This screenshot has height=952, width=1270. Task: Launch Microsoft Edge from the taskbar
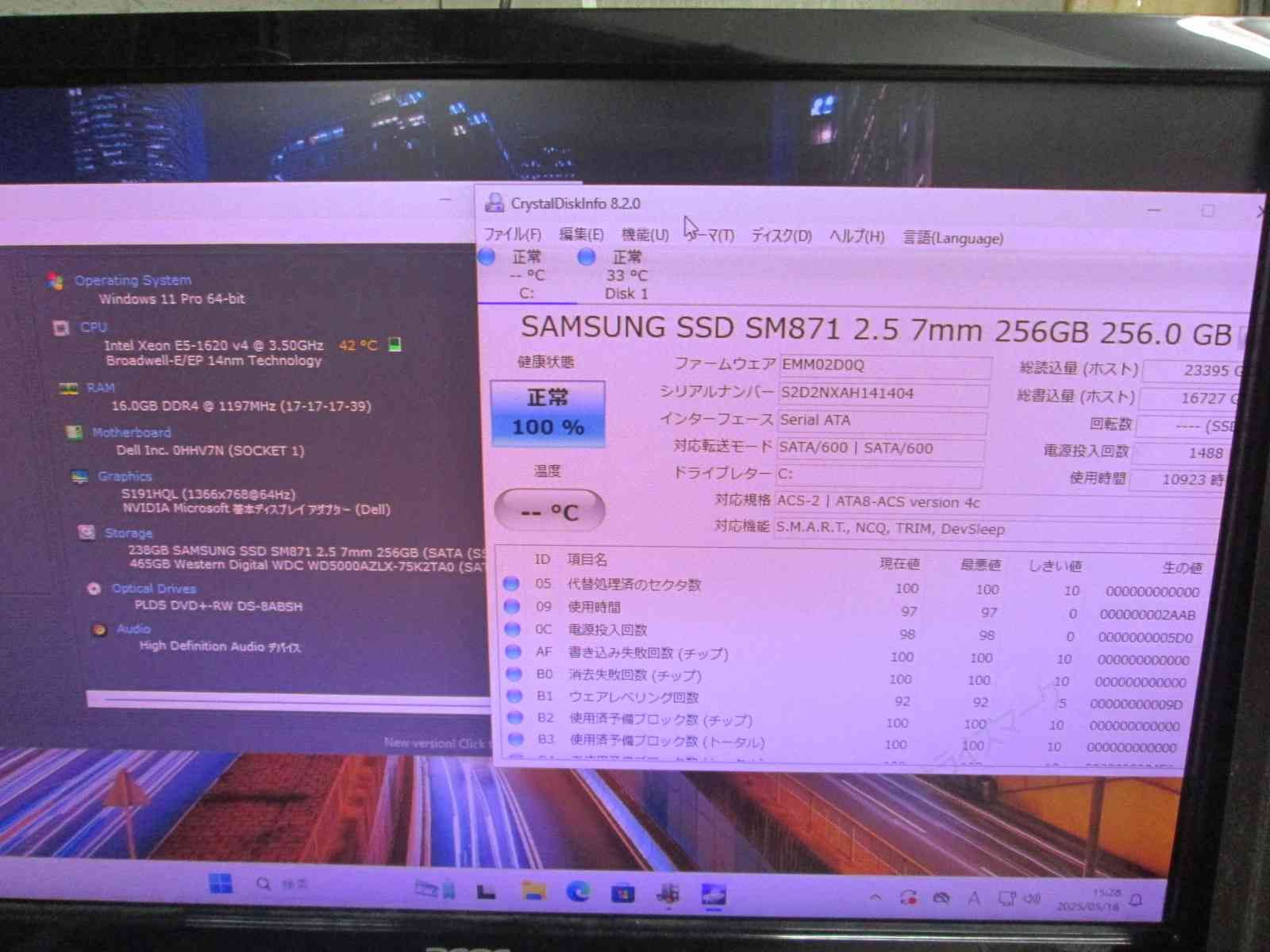click(579, 892)
